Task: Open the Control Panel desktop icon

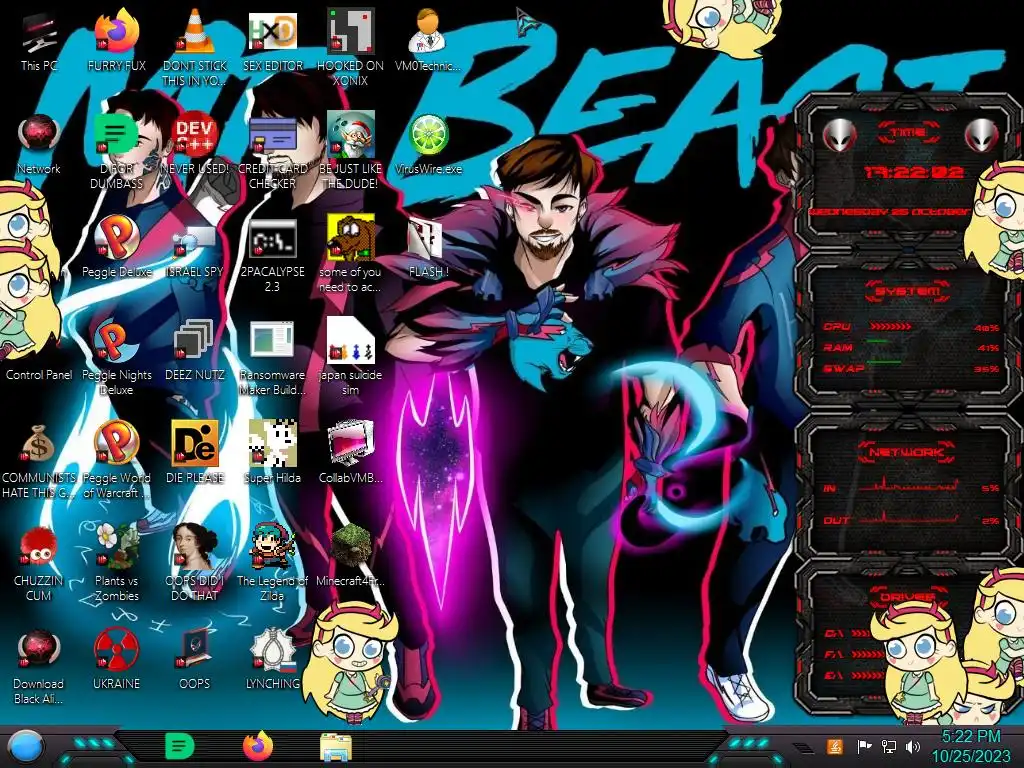Action: tap(39, 375)
